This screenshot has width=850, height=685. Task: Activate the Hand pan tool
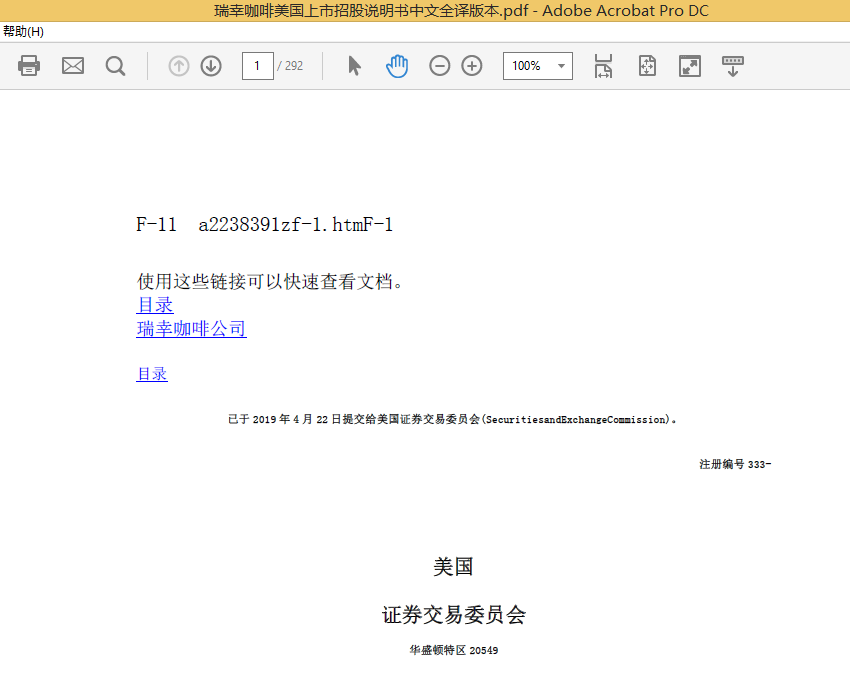(x=397, y=66)
